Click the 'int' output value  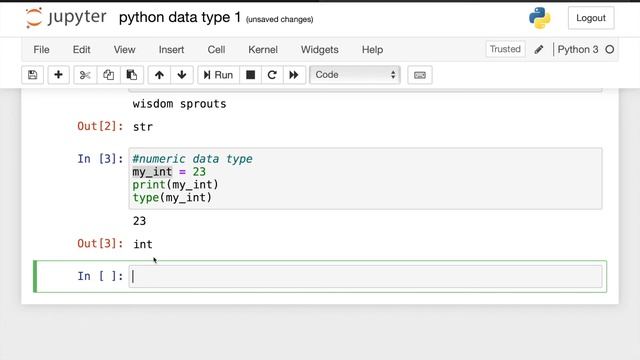143,244
